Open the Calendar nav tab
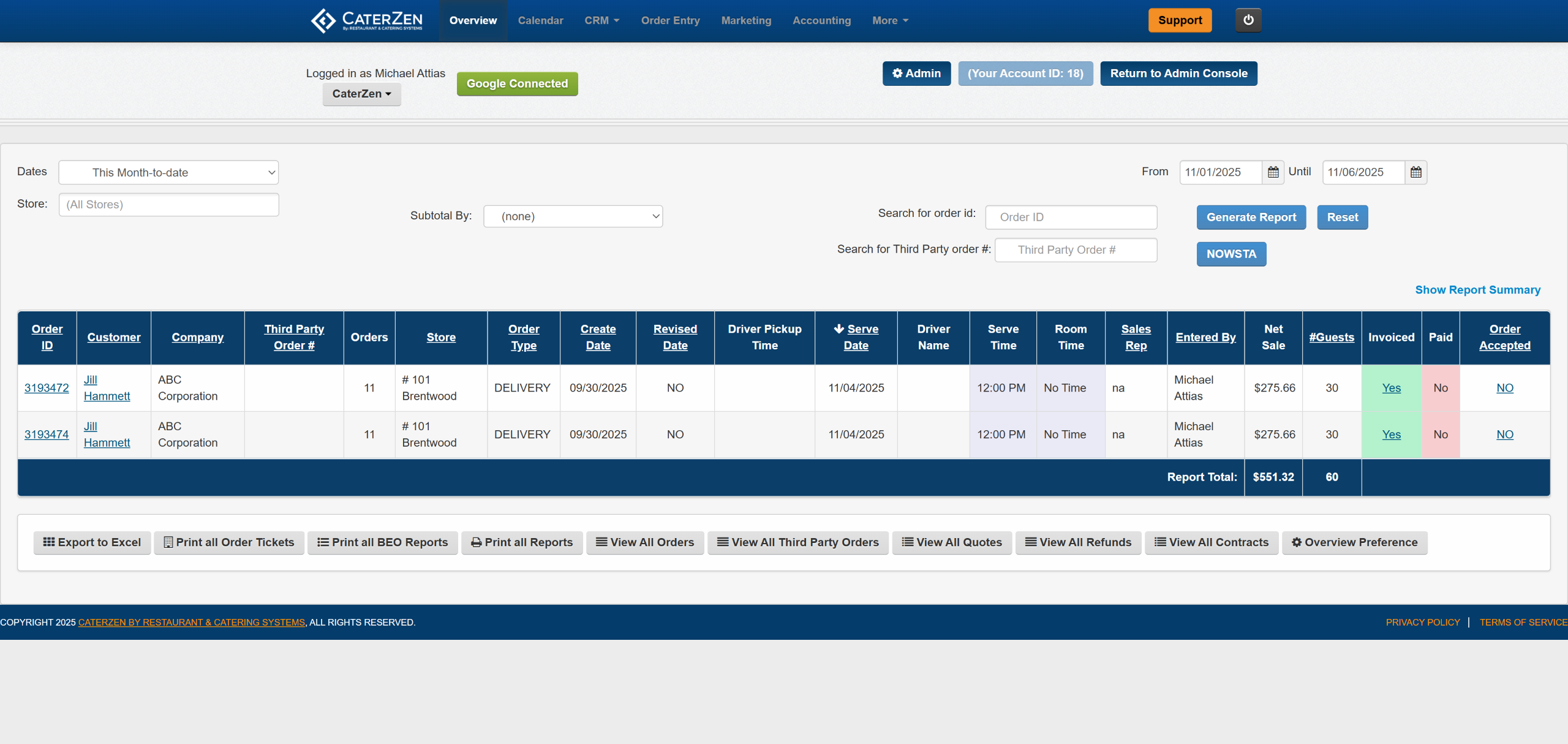The width and height of the screenshot is (1568, 744). [540, 20]
